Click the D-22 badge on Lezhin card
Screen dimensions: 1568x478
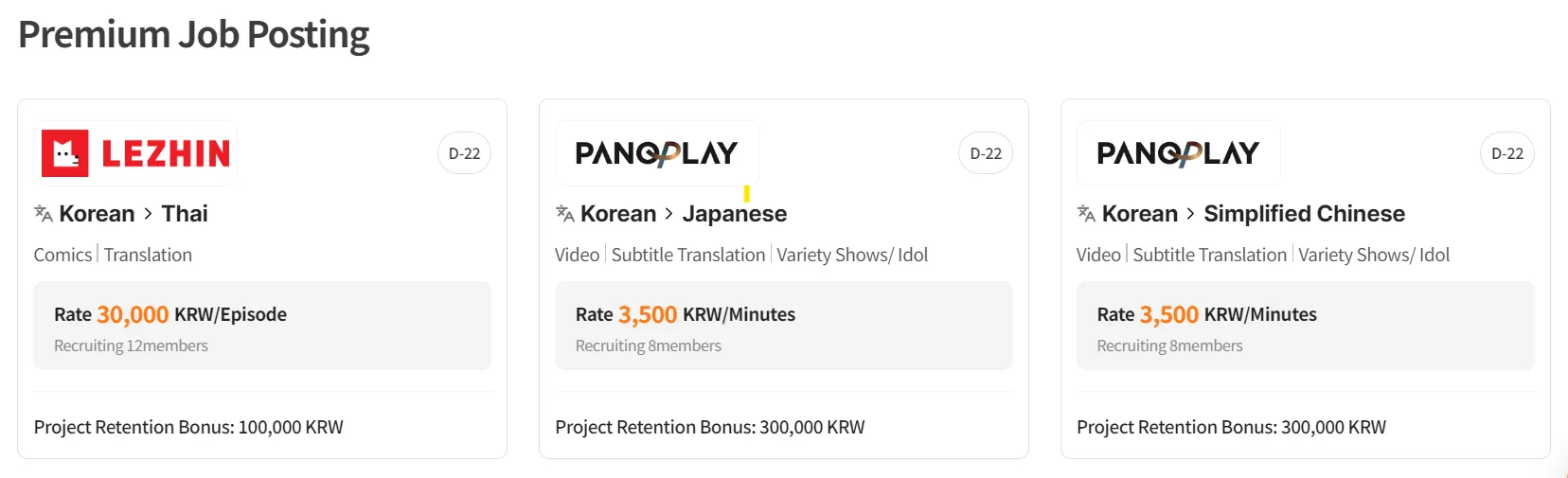[x=464, y=153]
